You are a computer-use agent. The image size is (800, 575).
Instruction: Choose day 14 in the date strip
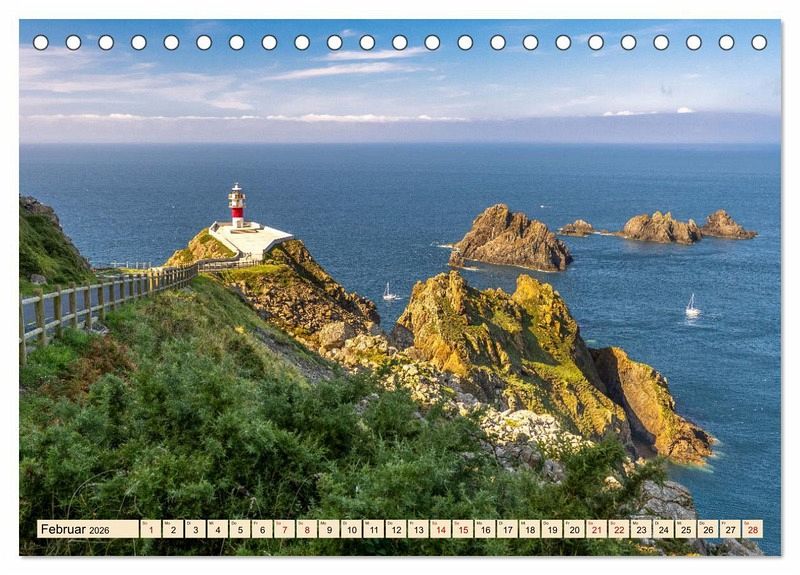(x=440, y=529)
